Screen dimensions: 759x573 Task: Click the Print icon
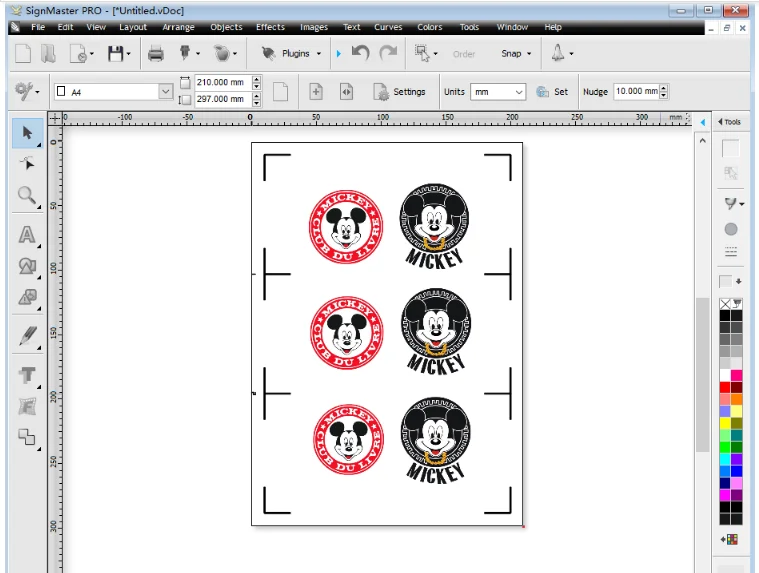tap(155, 53)
